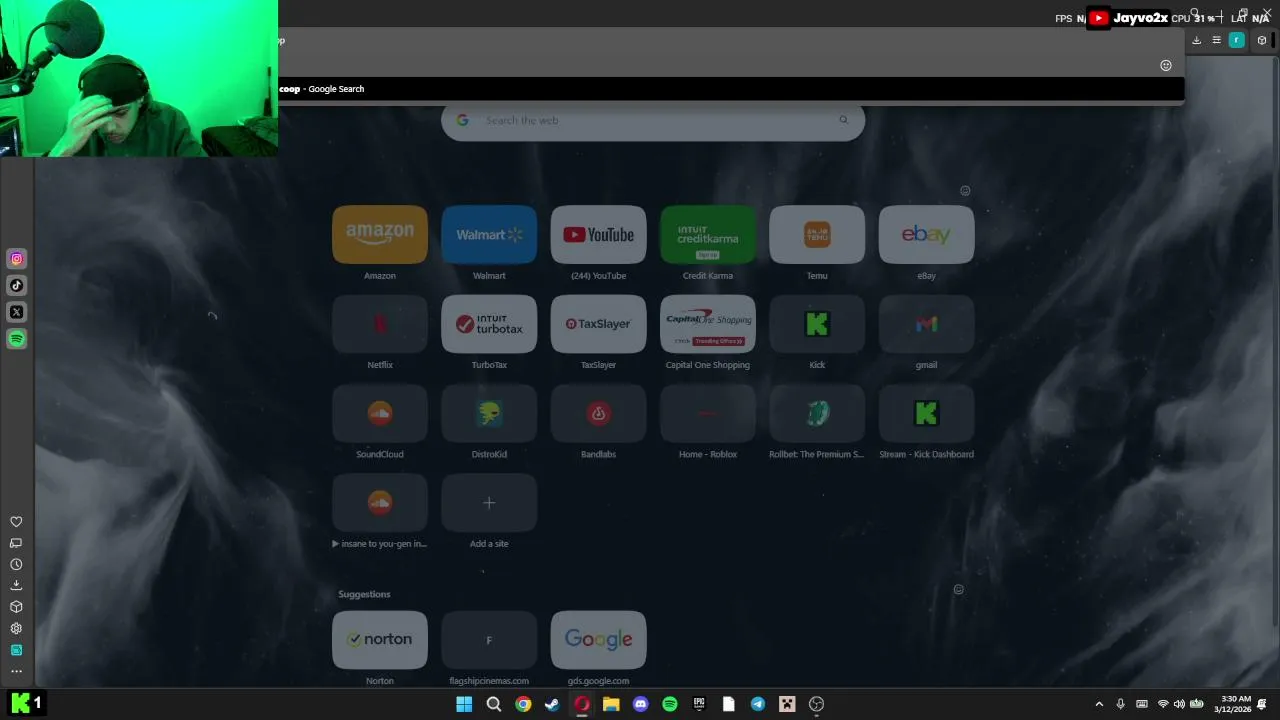Viewport: 1280px width, 720px height.
Task: Open the easy setup sliders icon
Action: (x=1216, y=40)
